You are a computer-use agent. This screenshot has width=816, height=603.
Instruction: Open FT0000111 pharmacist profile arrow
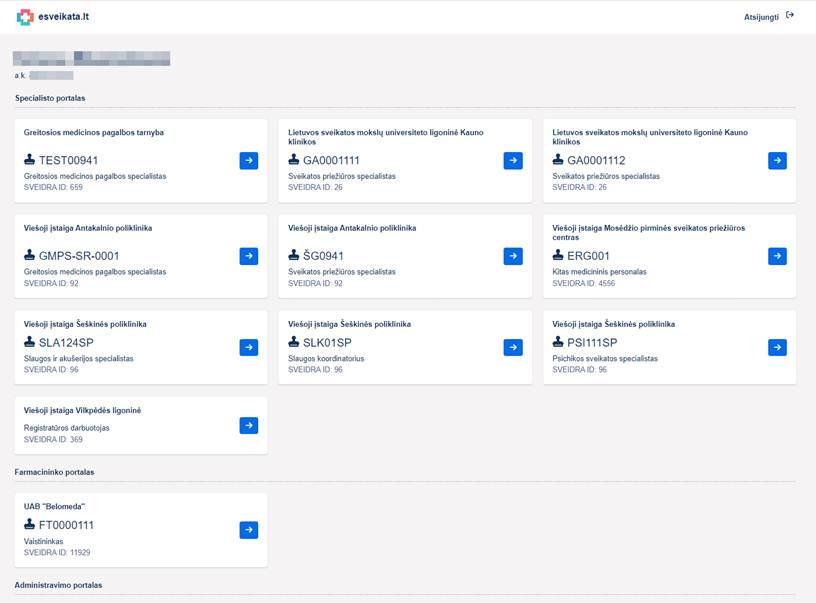pyautogui.click(x=249, y=530)
